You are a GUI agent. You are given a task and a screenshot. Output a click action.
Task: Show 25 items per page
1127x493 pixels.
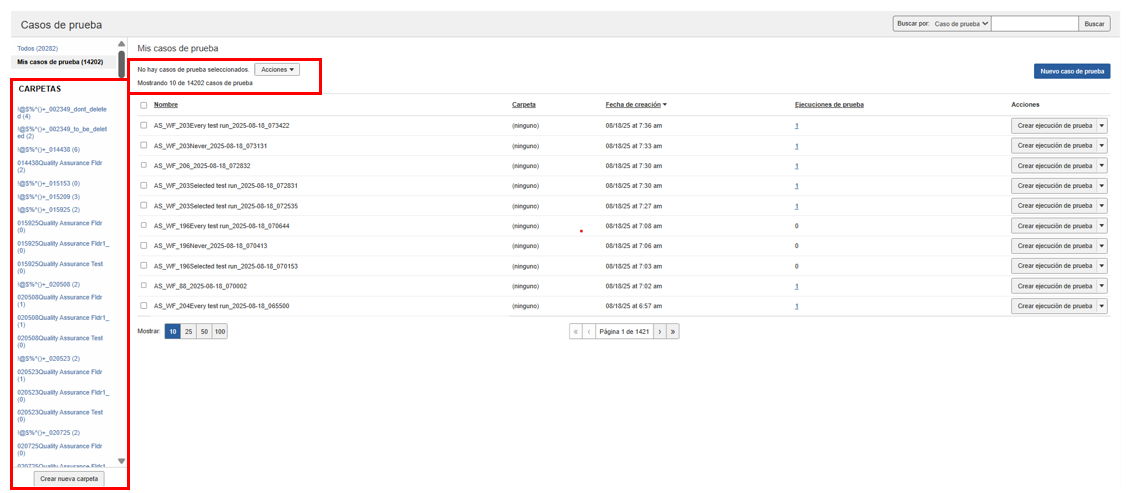[x=188, y=331]
